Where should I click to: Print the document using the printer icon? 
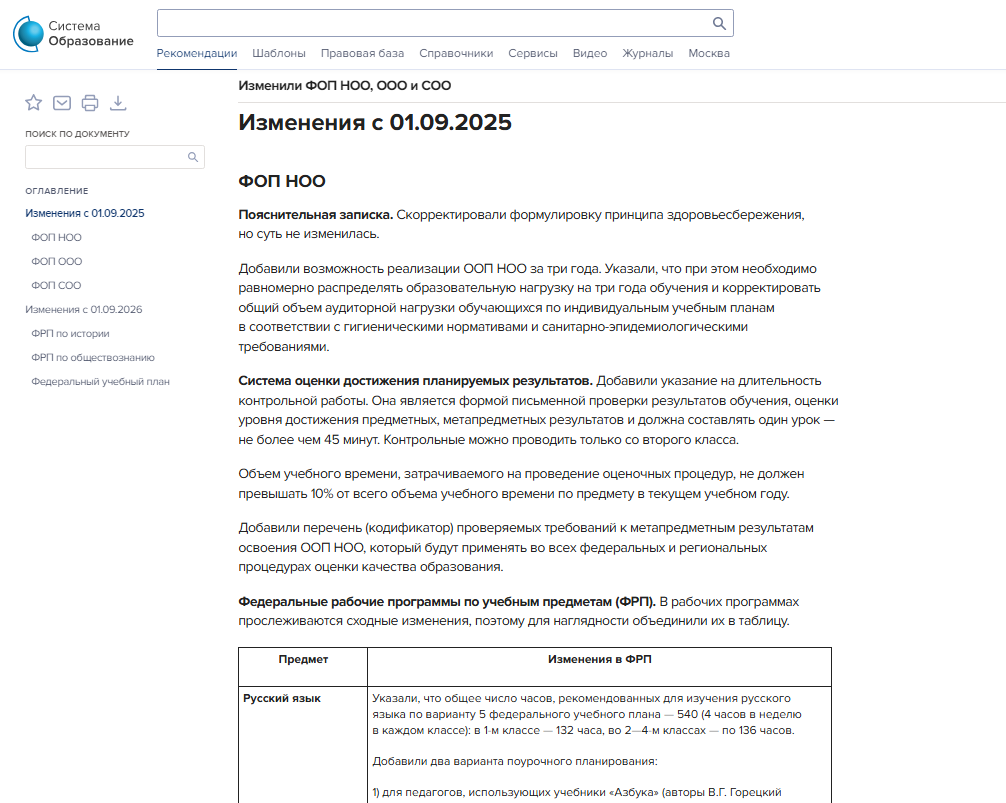pos(90,103)
